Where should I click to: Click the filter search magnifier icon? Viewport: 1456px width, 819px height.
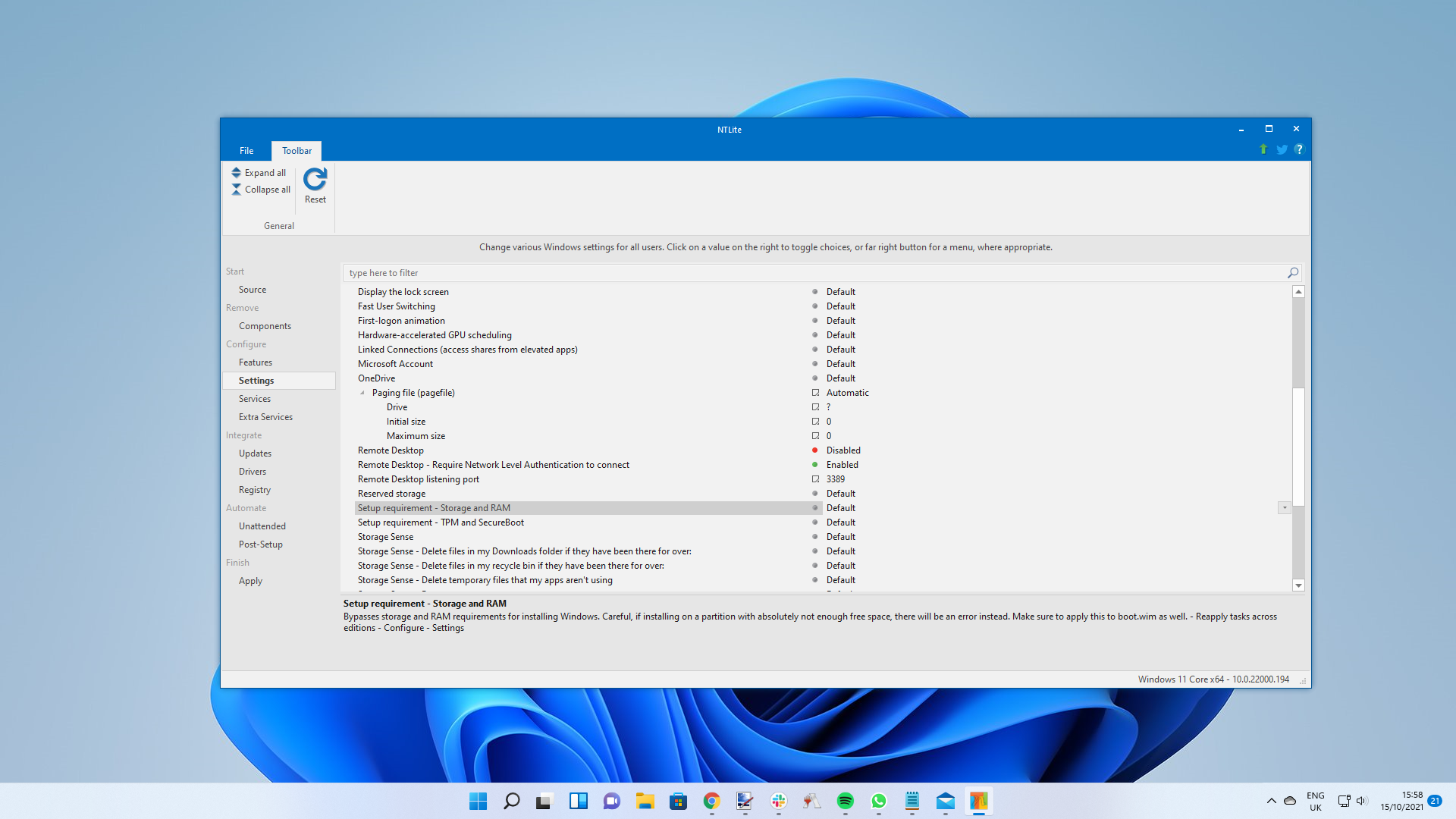(1293, 273)
